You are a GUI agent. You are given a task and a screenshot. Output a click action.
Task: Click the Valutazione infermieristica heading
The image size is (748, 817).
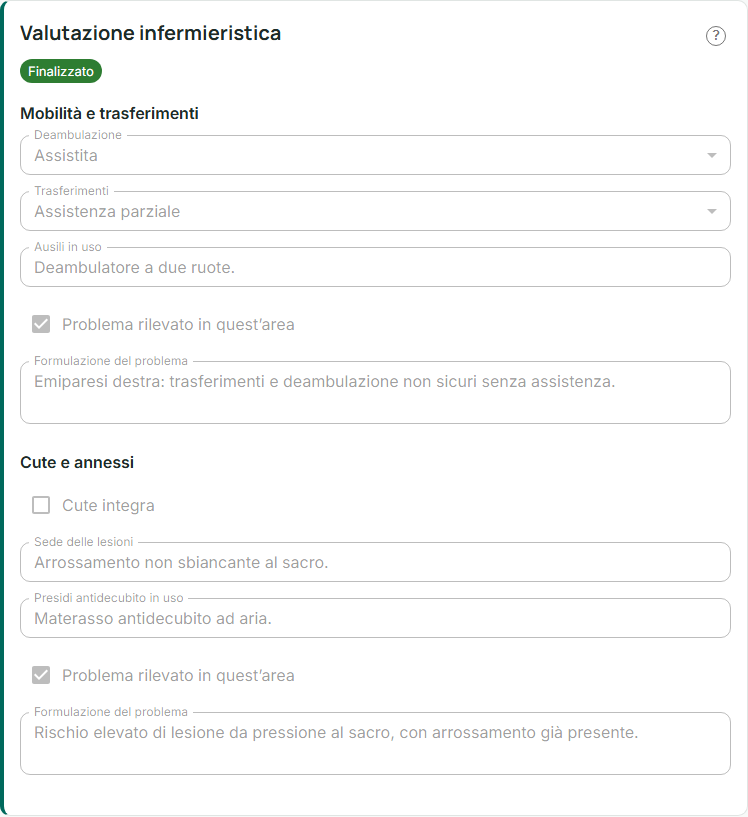pyautogui.click(x=151, y=33)
